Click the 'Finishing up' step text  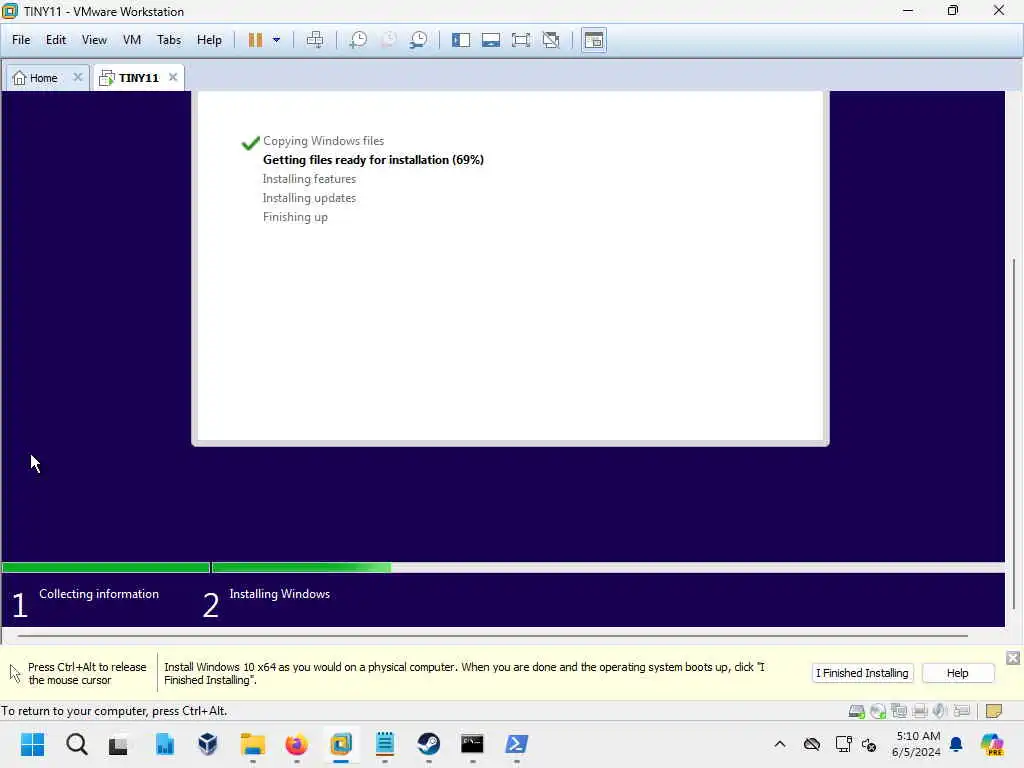click(295, 217)
